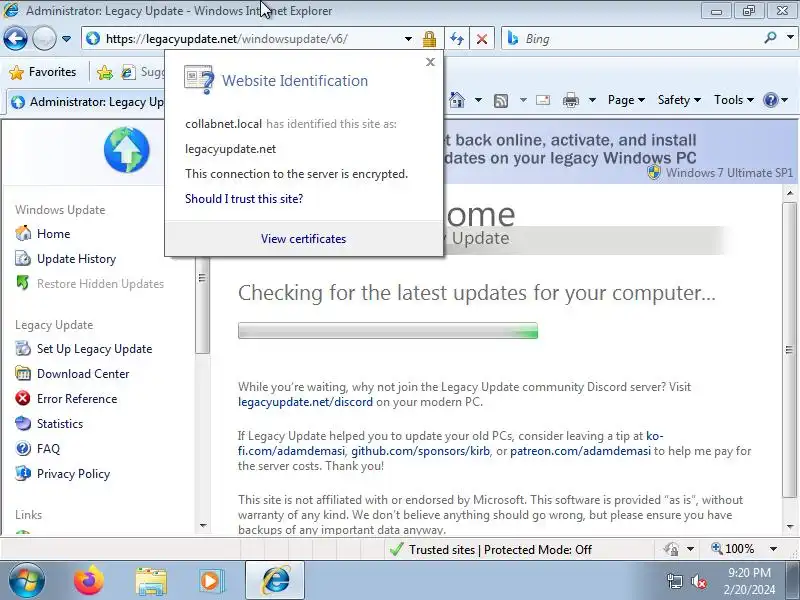Click the Download Center icon
This screenshot has width=800, height=600.
click(22, 373)
